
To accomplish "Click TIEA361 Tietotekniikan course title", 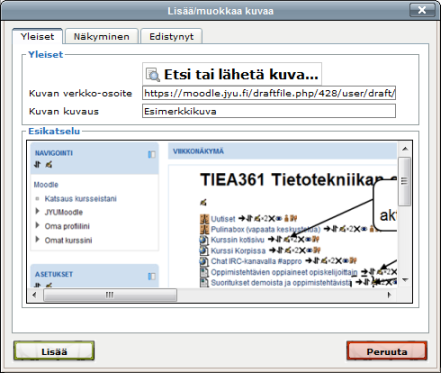I will (x=298, y=180).
